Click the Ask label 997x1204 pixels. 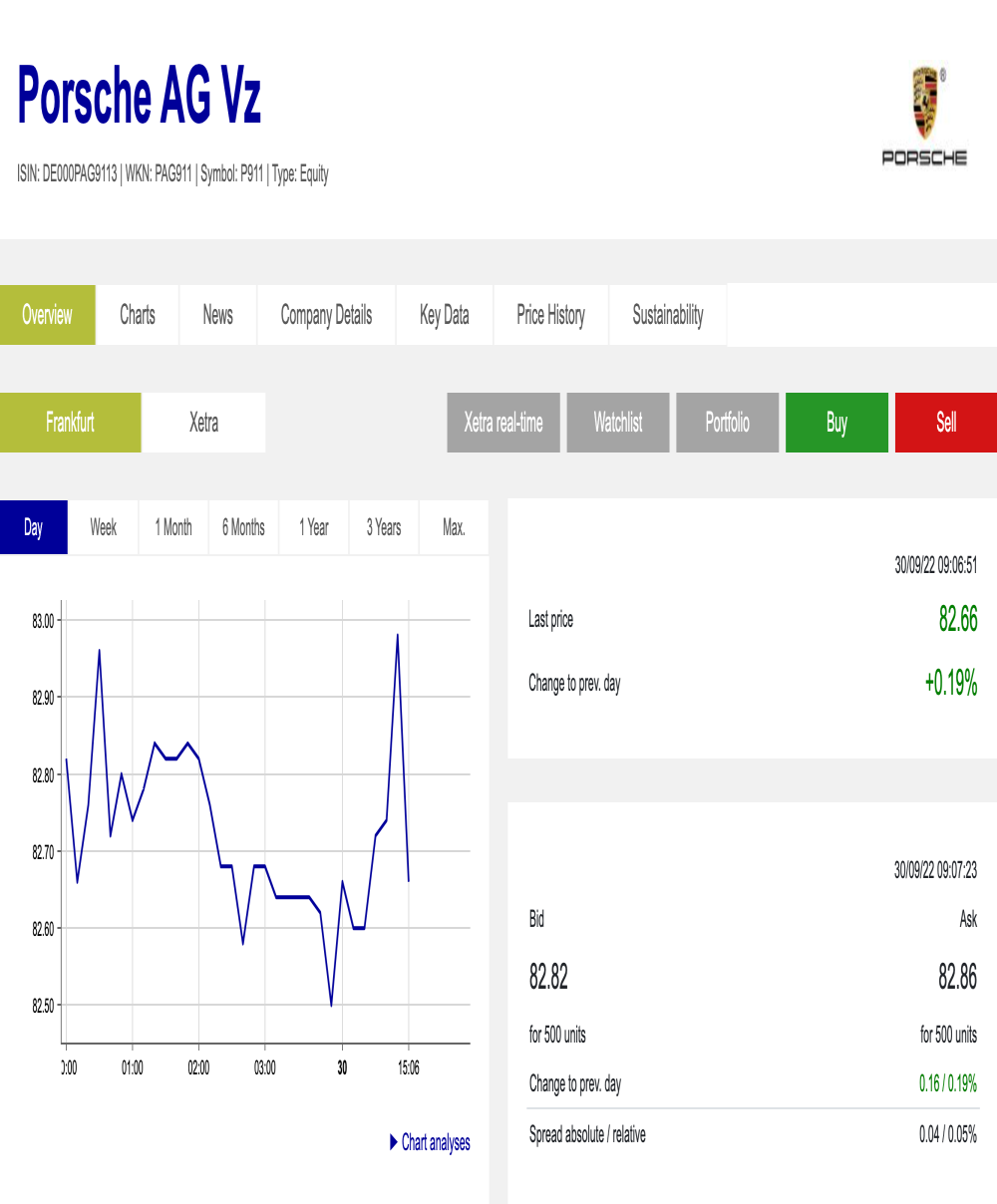[968, 919]
